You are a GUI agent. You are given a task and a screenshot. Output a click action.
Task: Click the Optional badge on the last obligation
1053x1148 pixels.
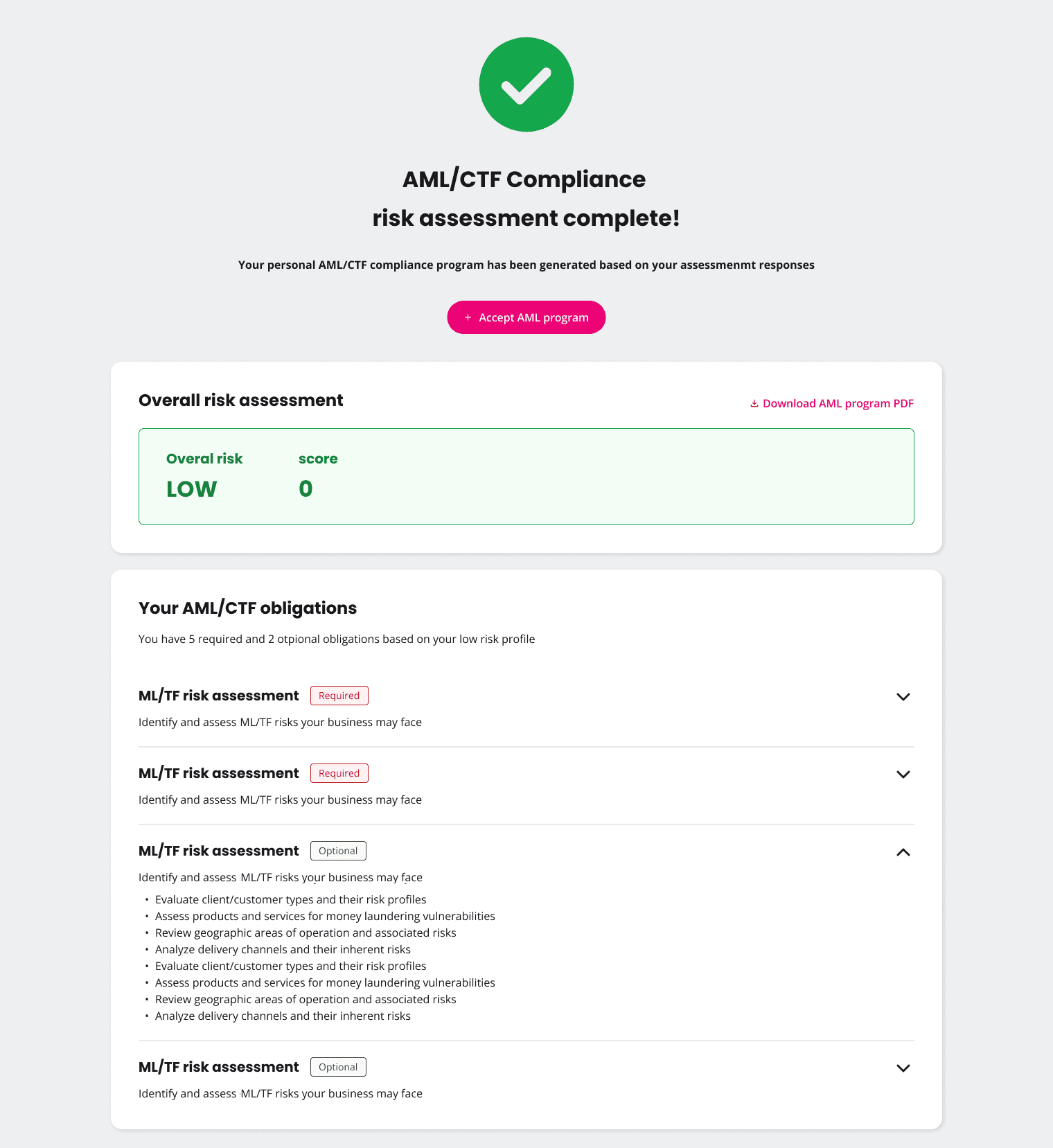tap(338, 1067)
